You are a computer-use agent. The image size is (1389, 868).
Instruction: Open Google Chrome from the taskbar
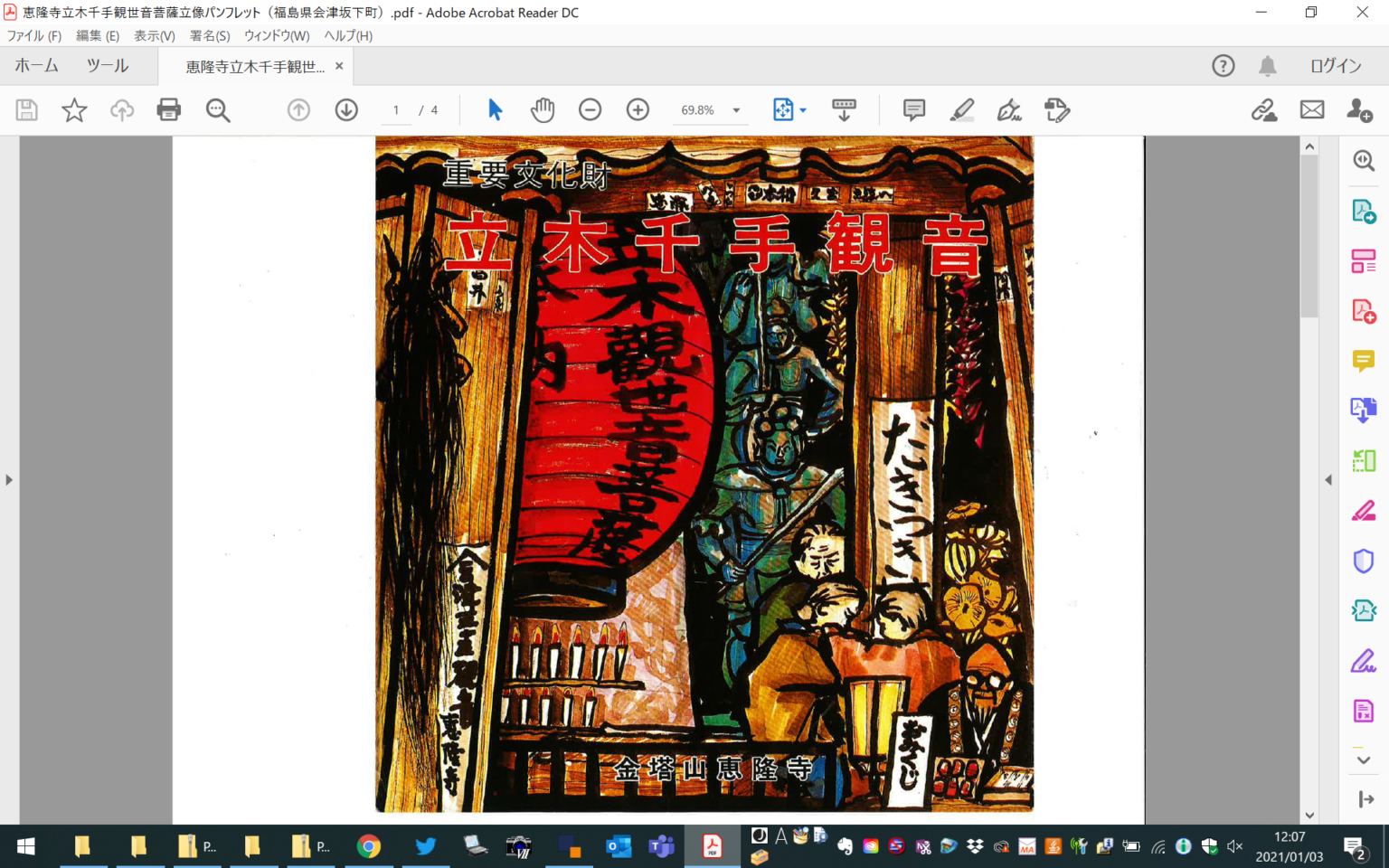[368, 846]
